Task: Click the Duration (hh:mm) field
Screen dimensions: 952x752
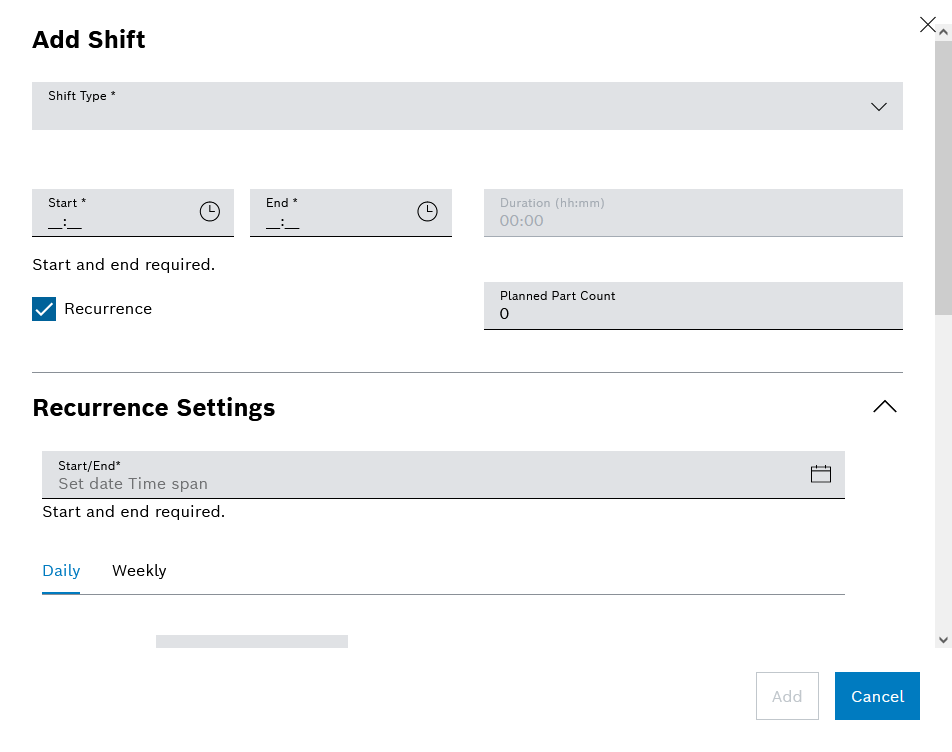Action: pyautogui.click(x=692, y=220)
